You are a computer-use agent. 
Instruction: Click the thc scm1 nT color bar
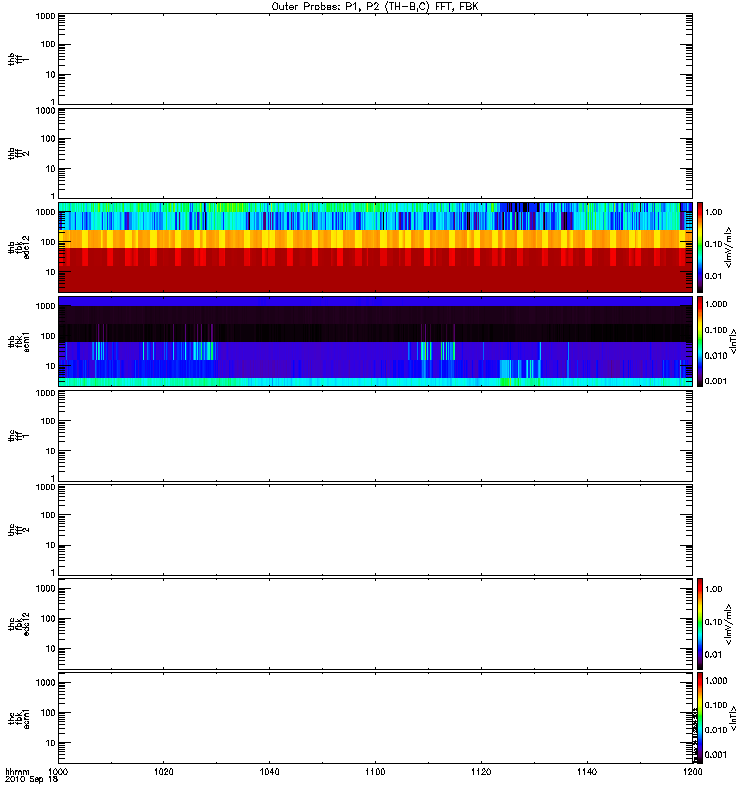point(700,718)
